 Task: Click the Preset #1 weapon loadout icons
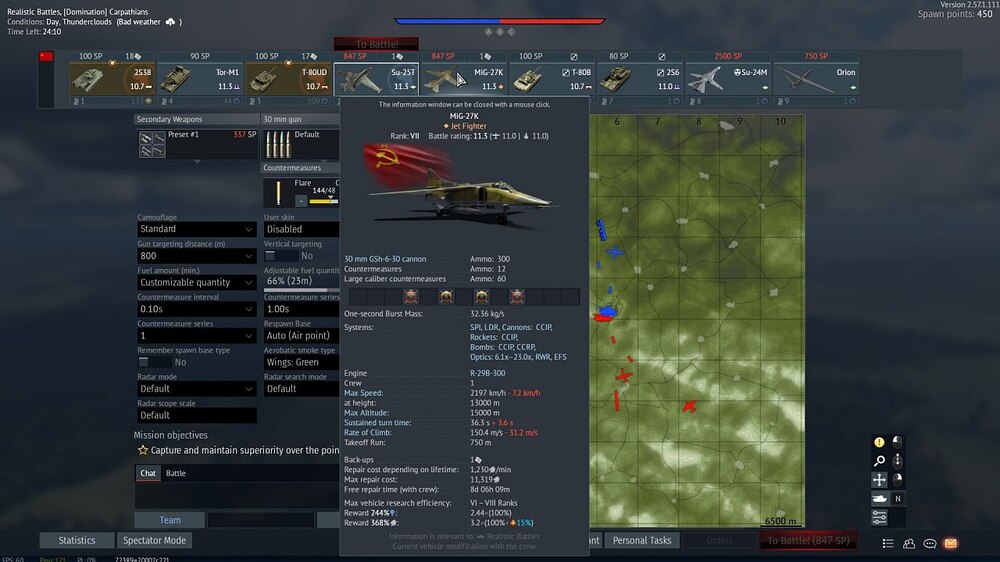coord(152,144)
